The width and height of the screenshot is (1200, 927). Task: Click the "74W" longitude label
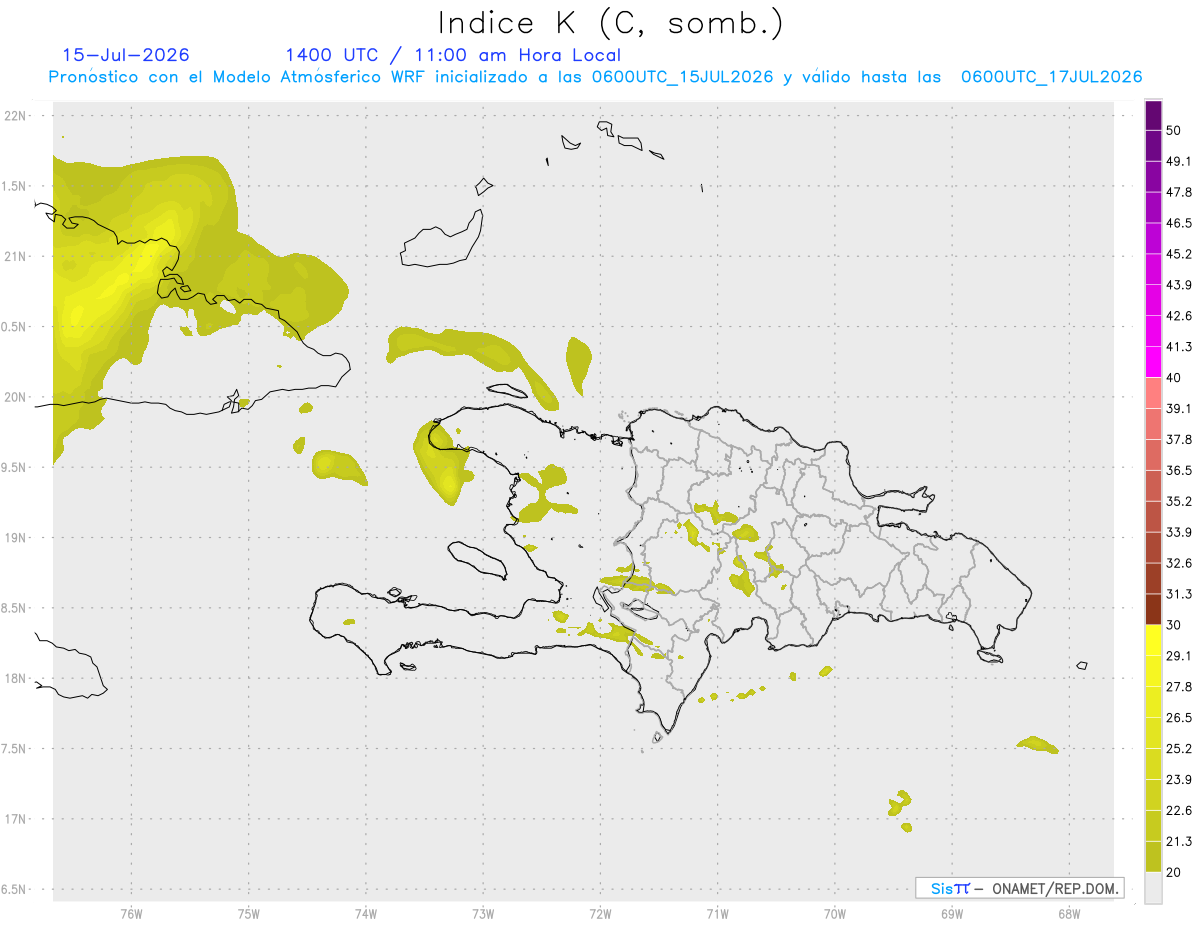pyautogui.click(x=366, y=914)
